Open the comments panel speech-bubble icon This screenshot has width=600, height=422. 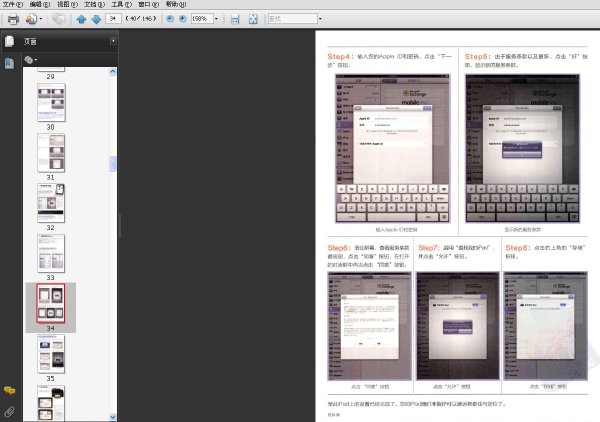coord(9,391)
